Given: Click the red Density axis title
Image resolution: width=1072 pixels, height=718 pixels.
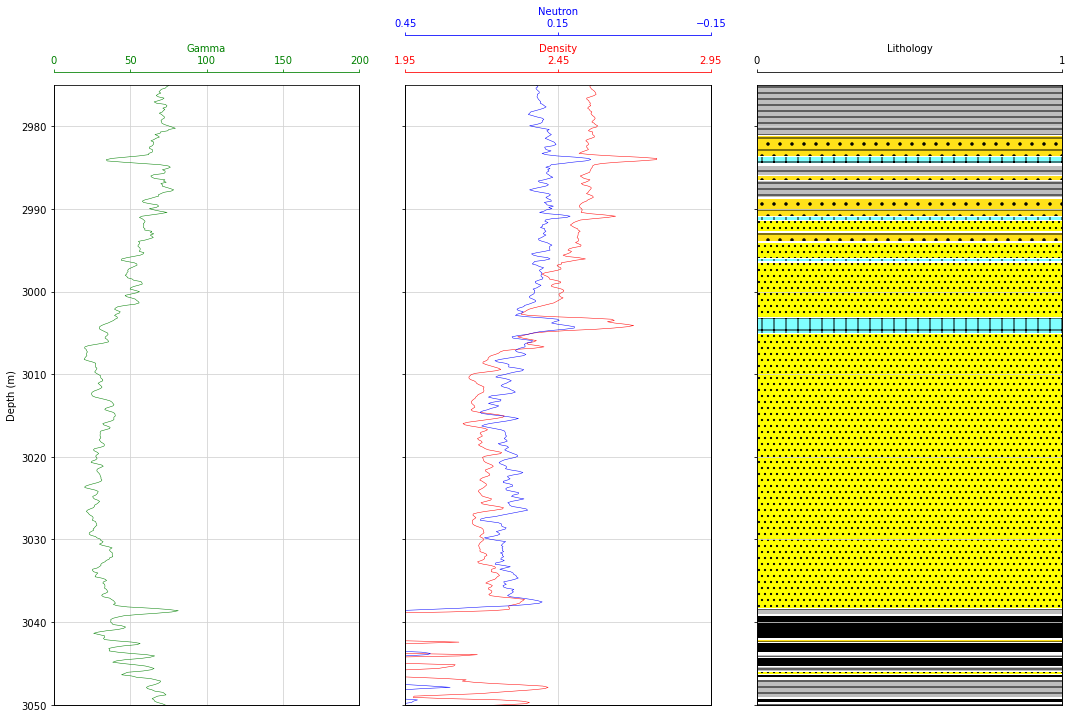Looking at the screenshot, I should 558,48.
